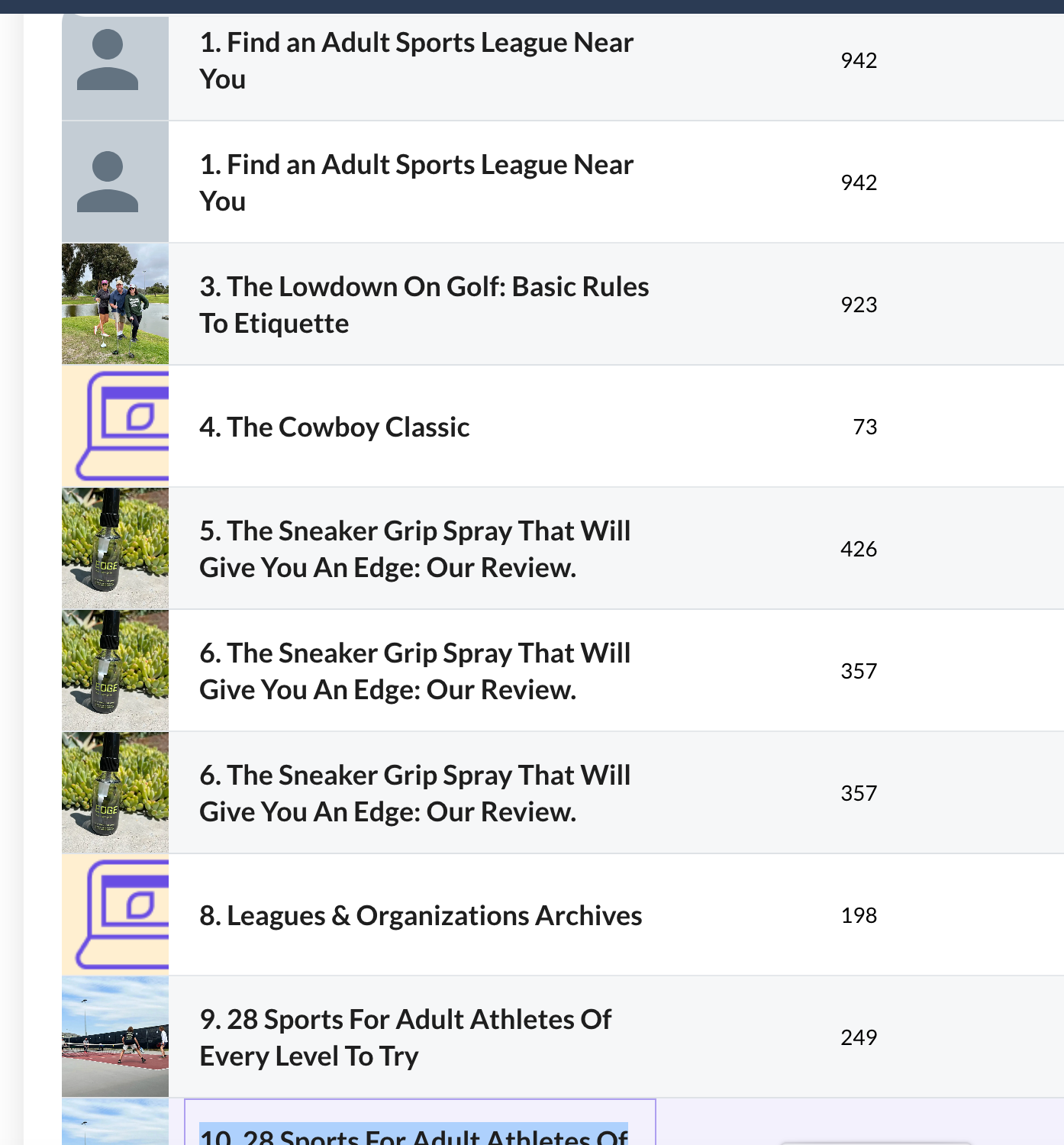
Task: Select spray bottle thumbnail for item 5
Action: [115, 548]
